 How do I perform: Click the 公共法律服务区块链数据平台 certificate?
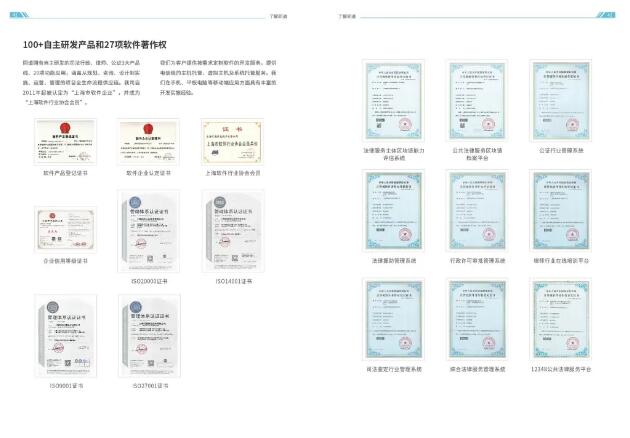tap(478, 103)
